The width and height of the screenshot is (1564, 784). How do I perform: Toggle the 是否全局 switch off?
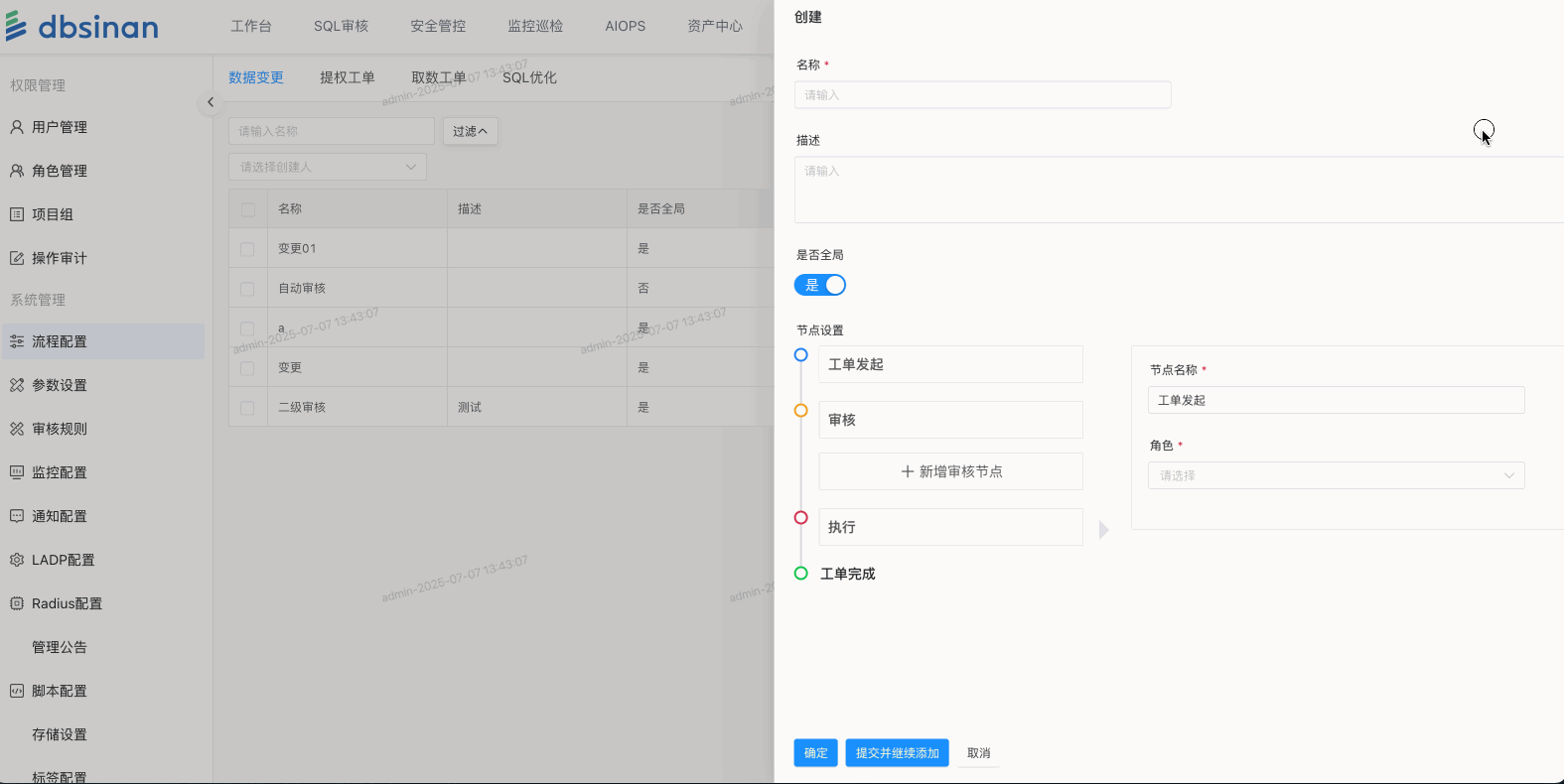click(x=820, y=285)
